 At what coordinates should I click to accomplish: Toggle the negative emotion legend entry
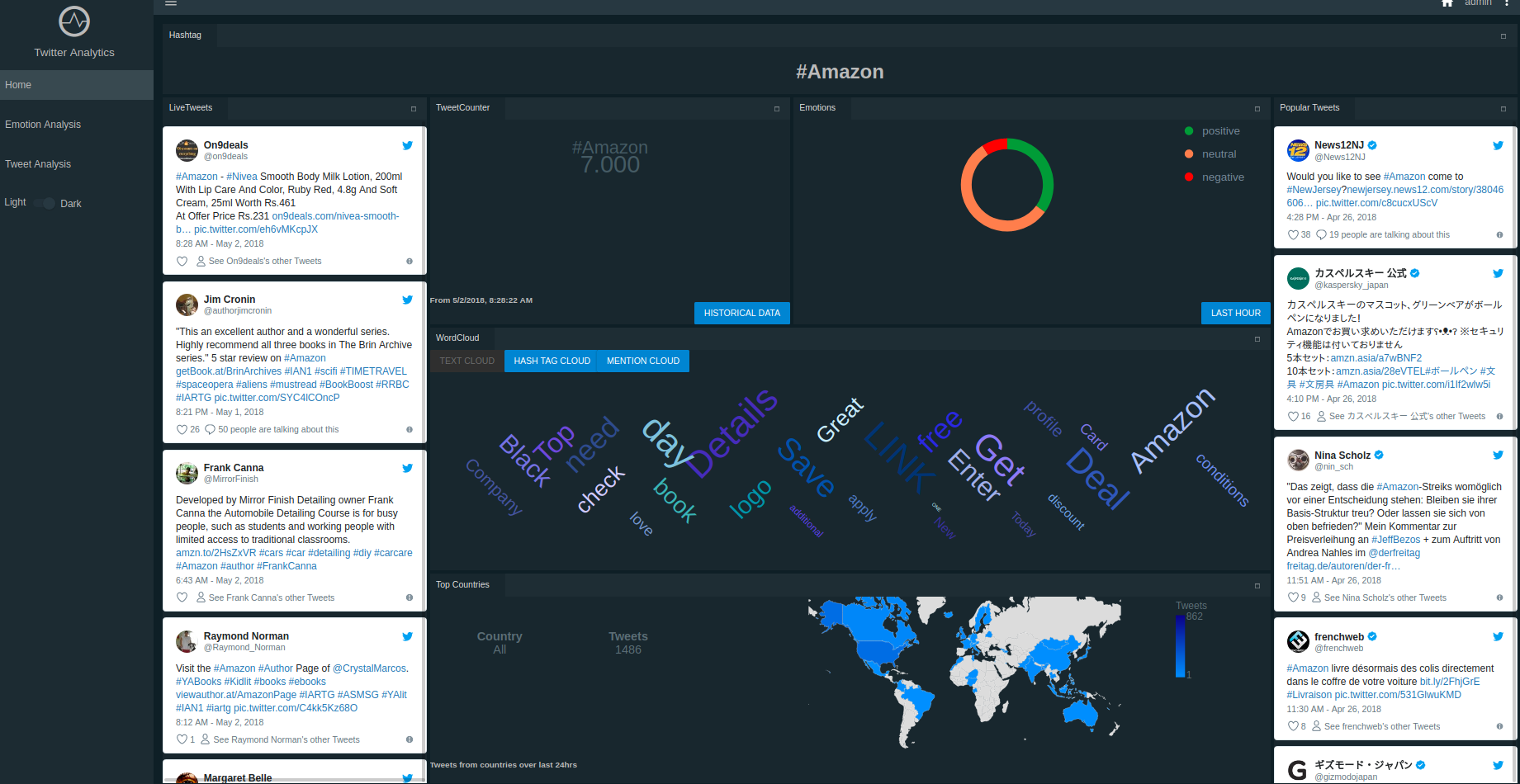[x=1215, y=177]
